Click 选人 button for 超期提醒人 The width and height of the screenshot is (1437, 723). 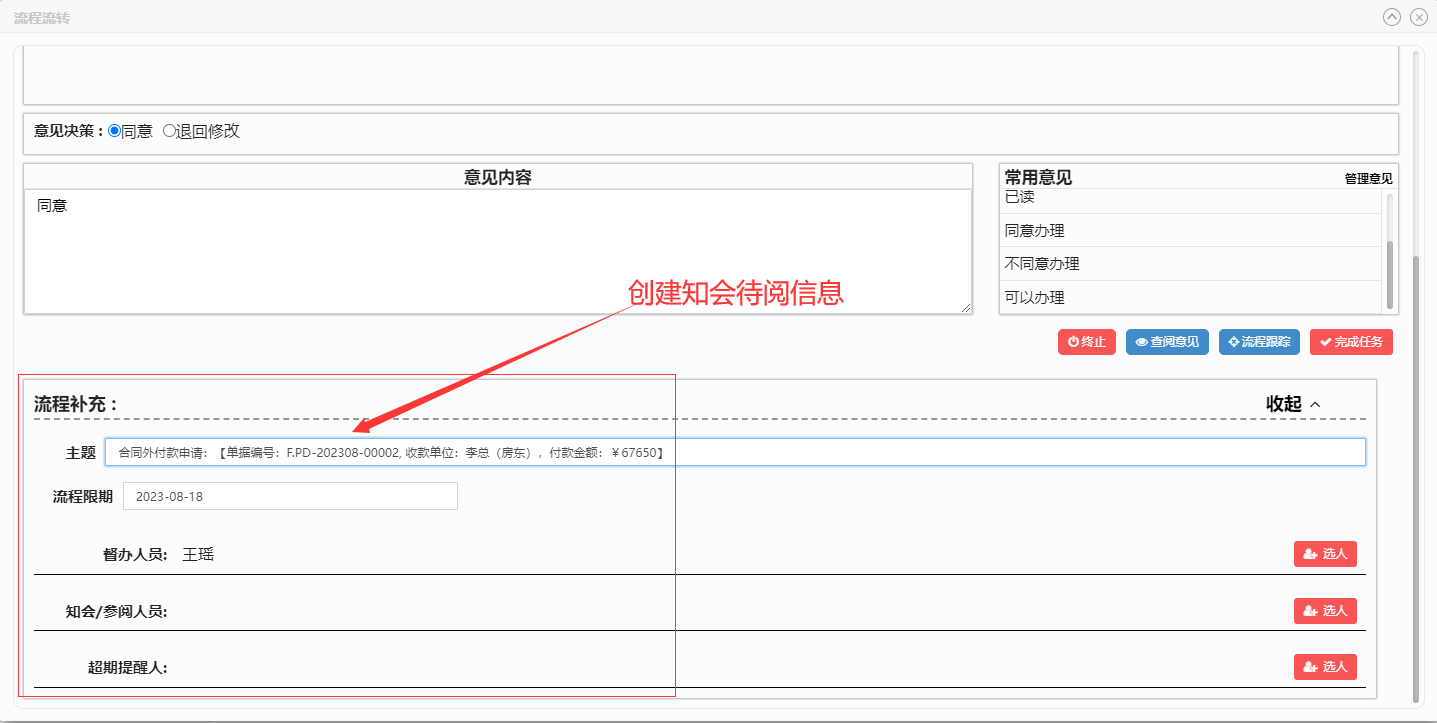(x=1324, y=667)
